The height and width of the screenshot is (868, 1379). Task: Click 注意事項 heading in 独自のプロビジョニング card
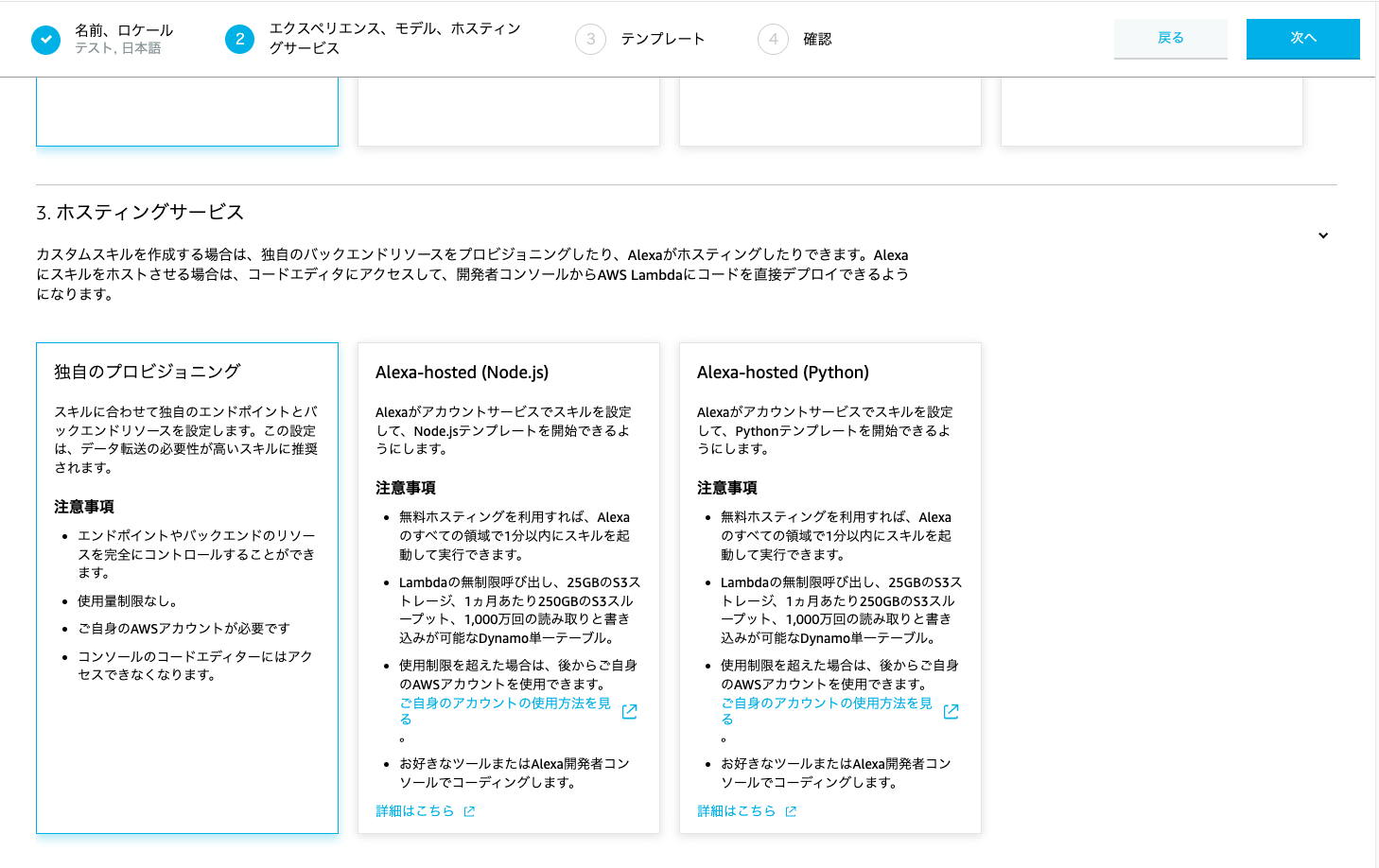(84, 507)
